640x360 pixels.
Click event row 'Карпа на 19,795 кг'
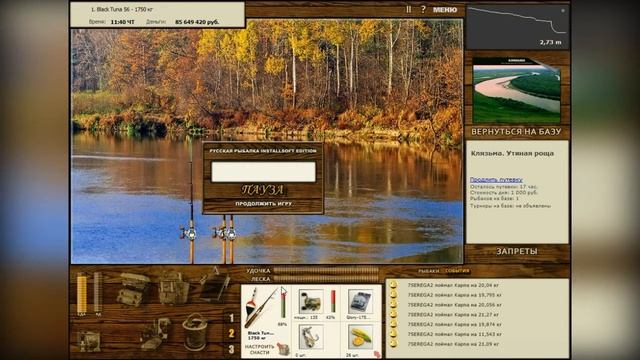pos(454,295)
